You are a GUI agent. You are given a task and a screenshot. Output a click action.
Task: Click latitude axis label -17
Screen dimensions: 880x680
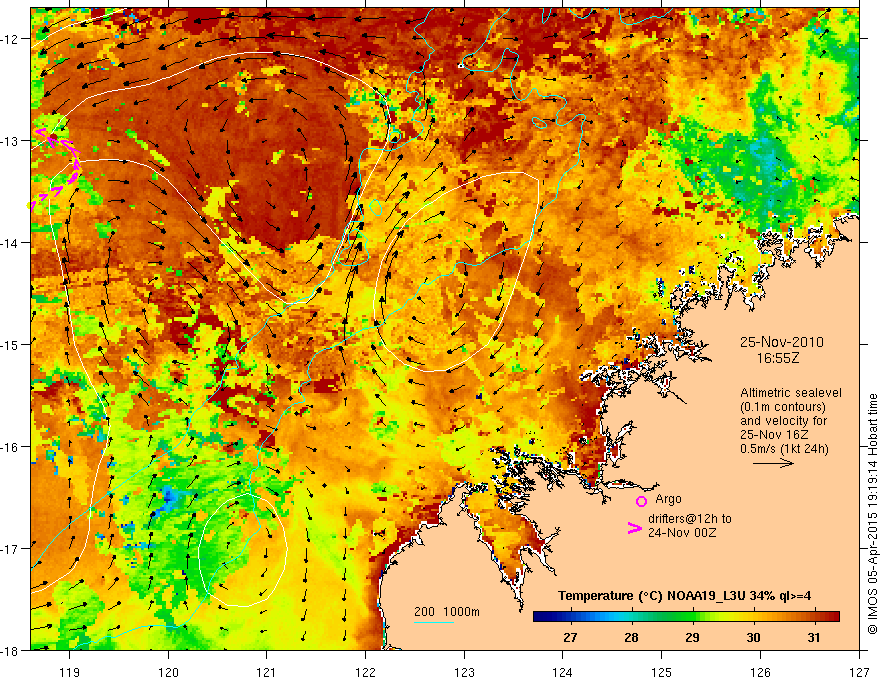11,549
